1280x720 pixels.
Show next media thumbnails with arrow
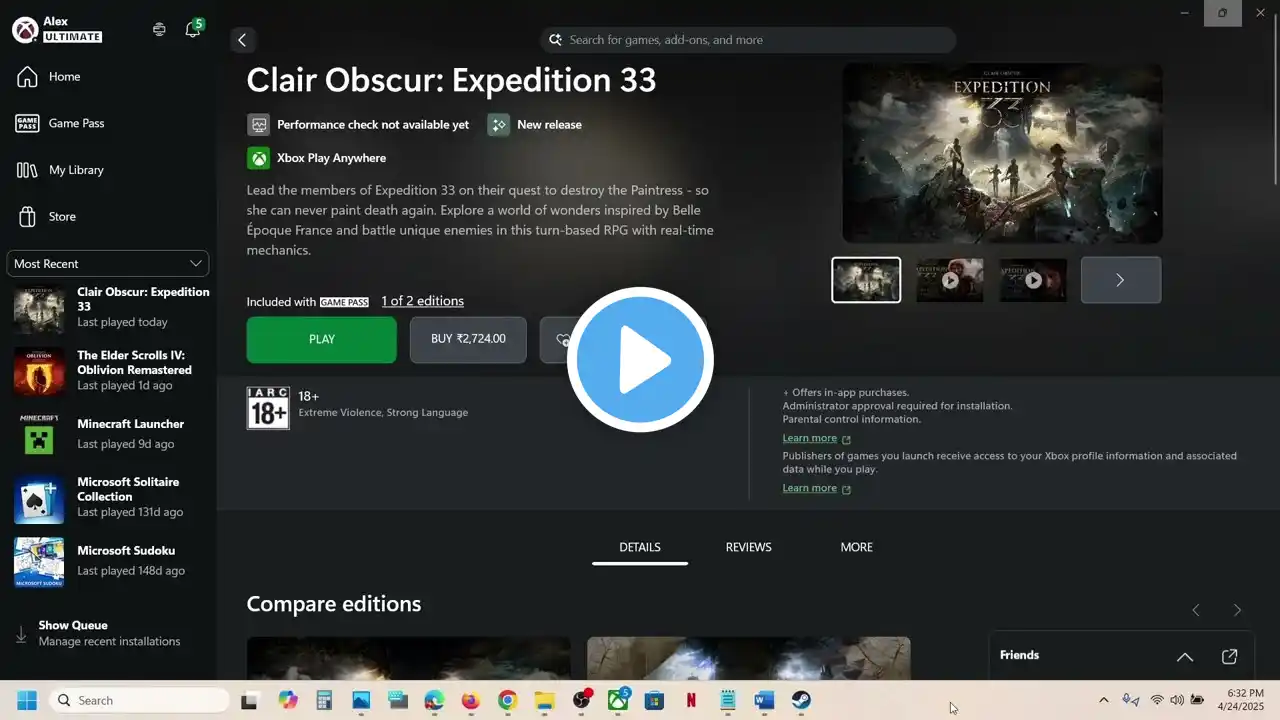[x=1120, y=280]
